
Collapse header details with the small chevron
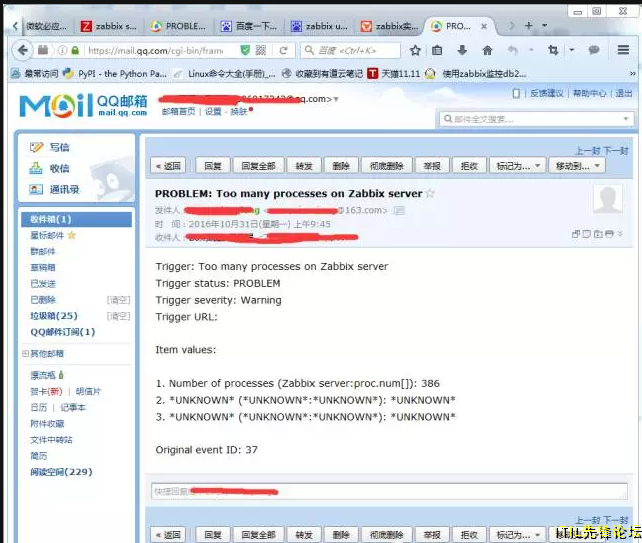(620, 233)
